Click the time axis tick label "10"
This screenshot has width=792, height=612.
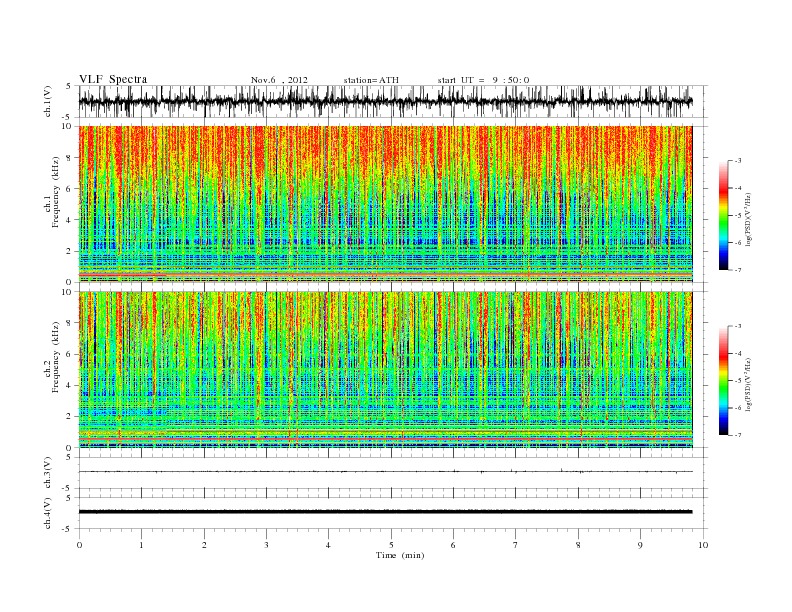(x=703, y=545)
